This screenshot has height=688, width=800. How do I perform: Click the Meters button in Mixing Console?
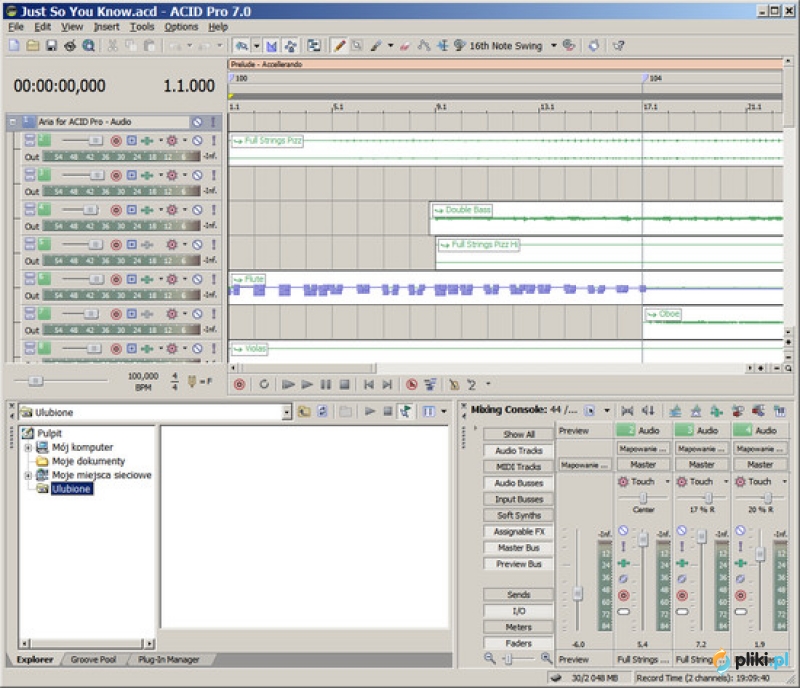pos(518,627)
